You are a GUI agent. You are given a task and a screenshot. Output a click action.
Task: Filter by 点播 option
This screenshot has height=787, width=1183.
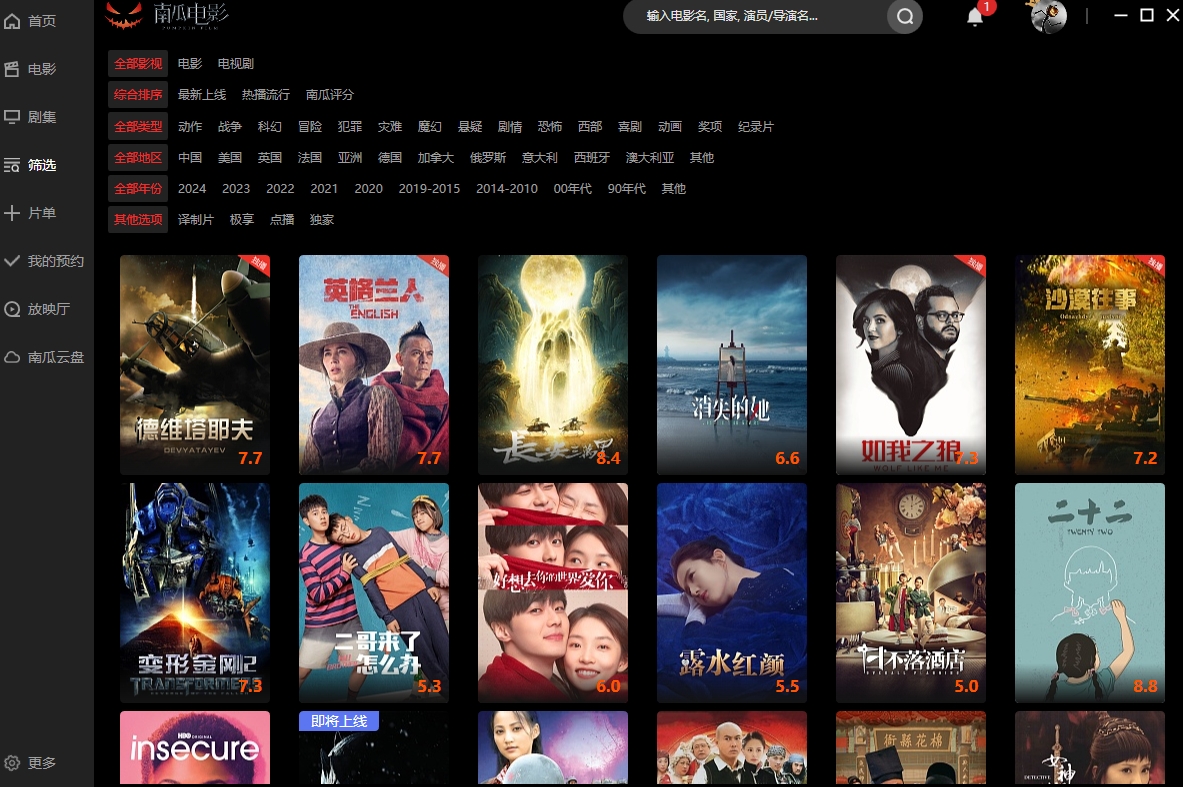282,220
